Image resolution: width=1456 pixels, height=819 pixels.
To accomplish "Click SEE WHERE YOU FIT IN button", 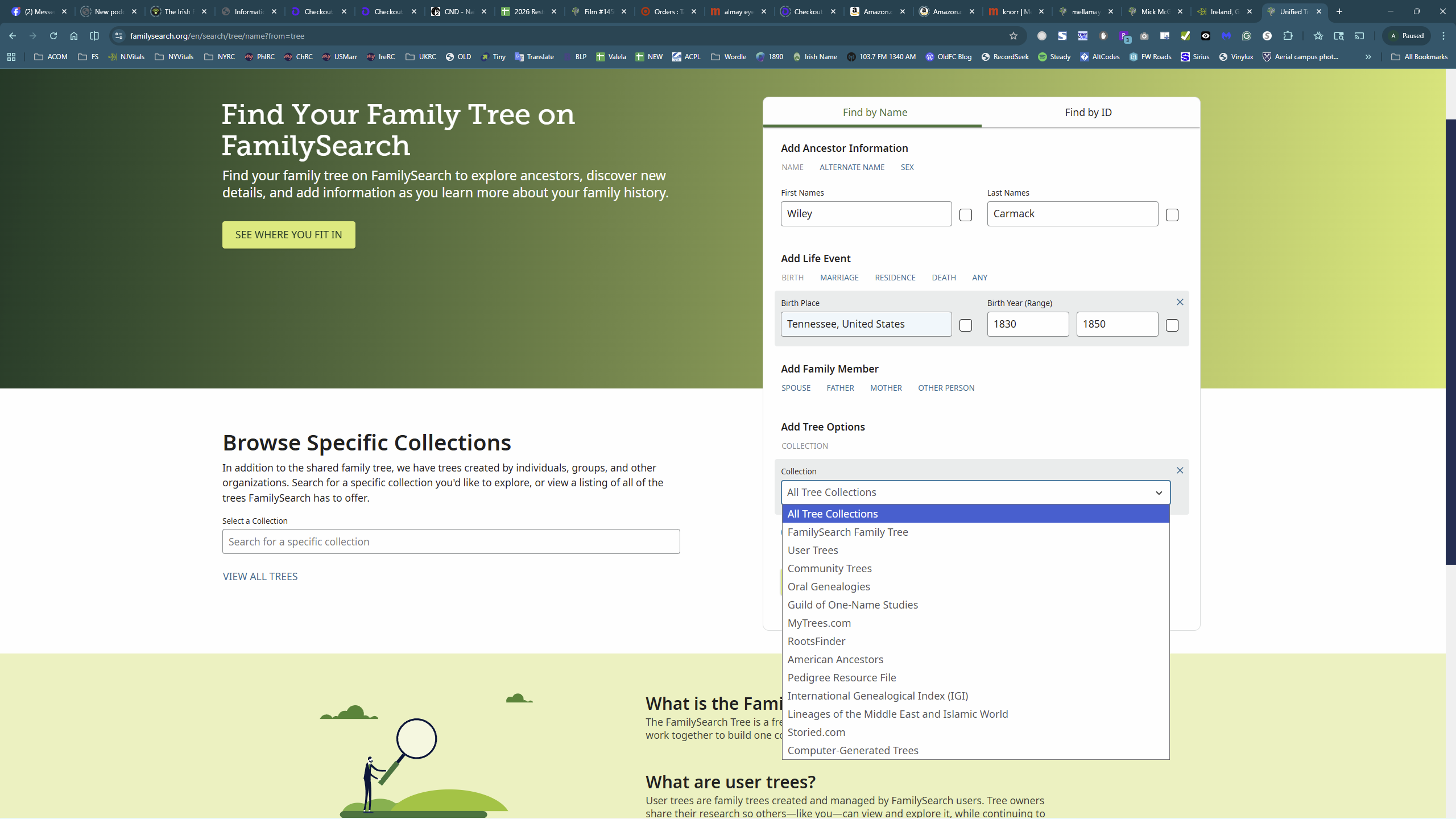I will coord(289,235).
